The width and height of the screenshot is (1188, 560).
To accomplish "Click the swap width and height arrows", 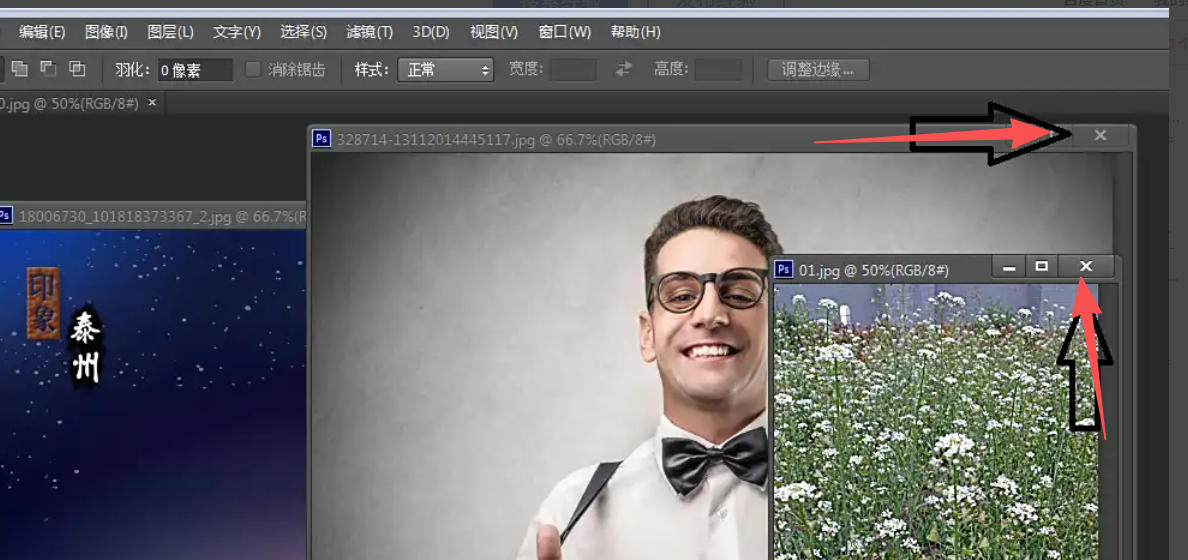I will coord(624,69).
